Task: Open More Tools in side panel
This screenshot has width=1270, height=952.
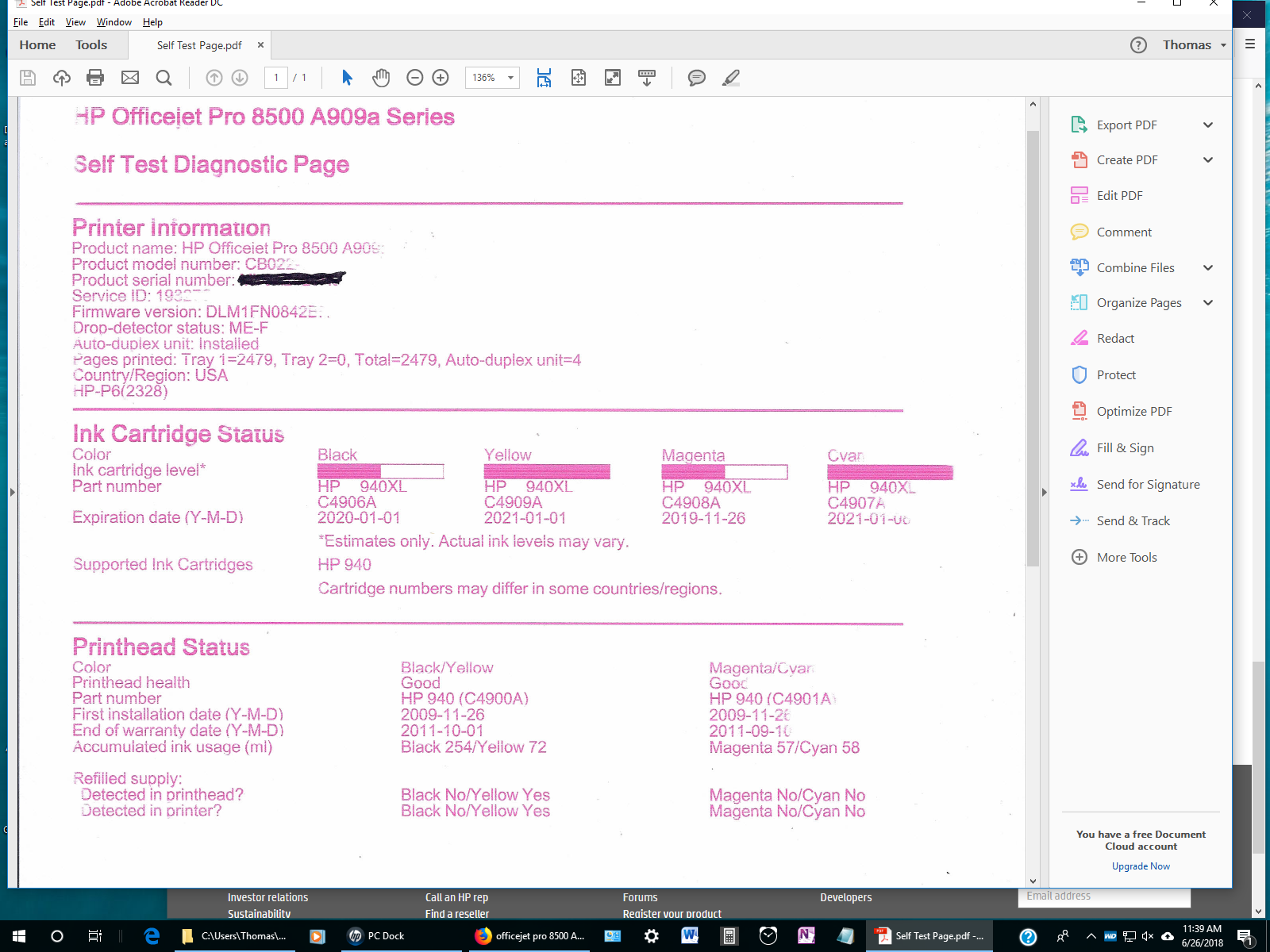Action: 1126,558
